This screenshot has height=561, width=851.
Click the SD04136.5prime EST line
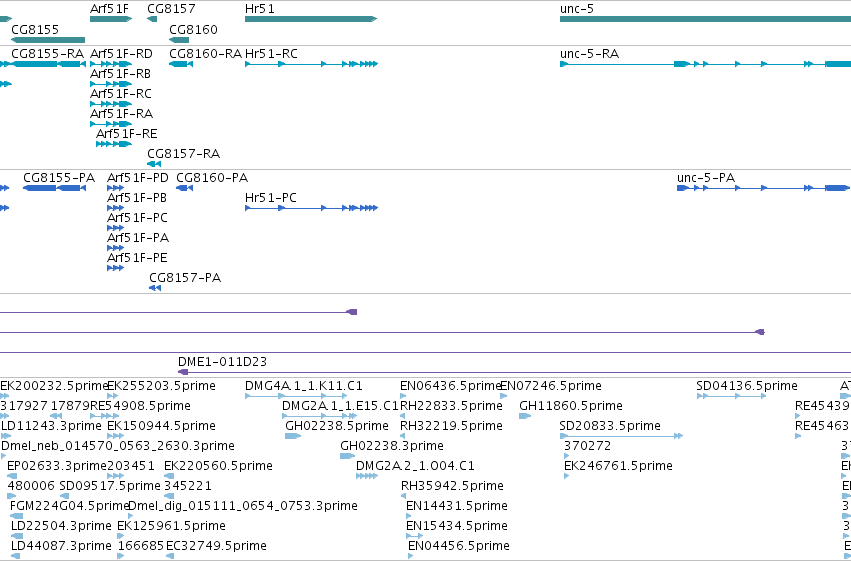[x=732, y=396]
